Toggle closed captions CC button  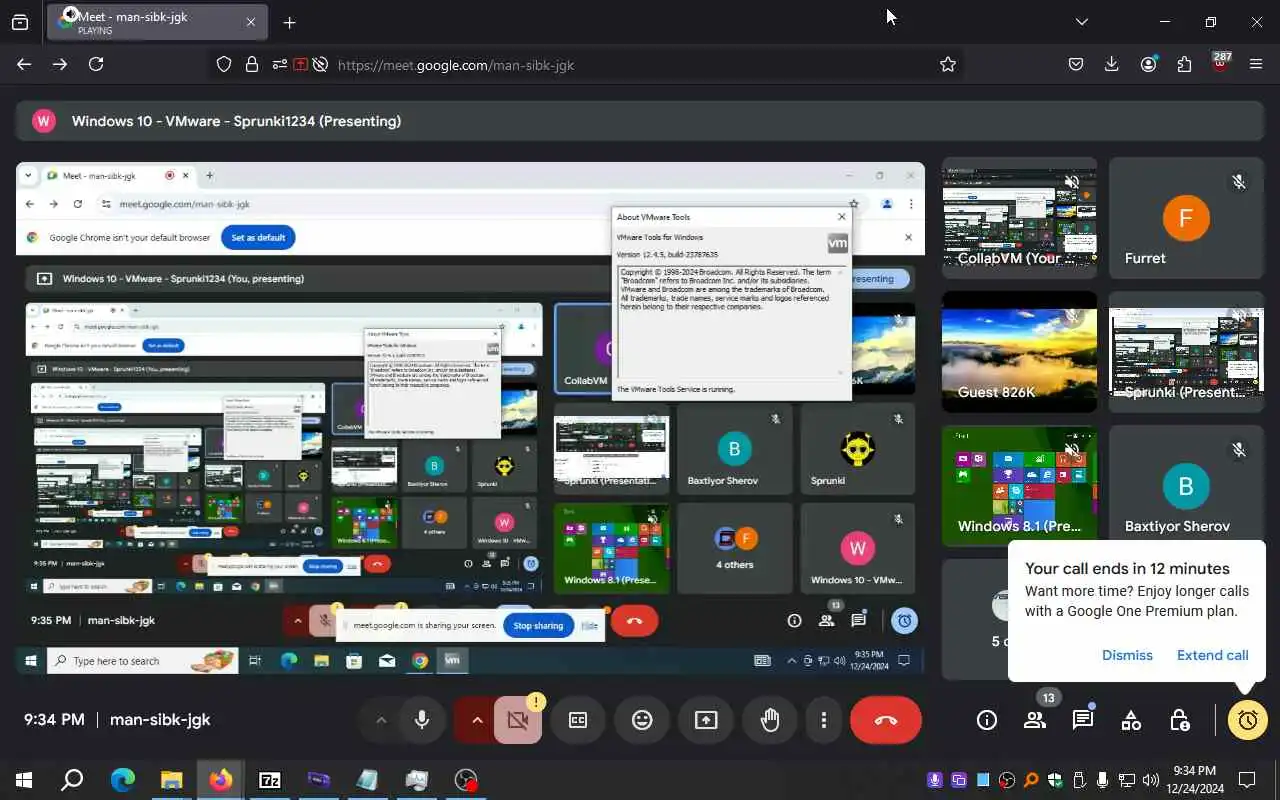coord(578,720)
